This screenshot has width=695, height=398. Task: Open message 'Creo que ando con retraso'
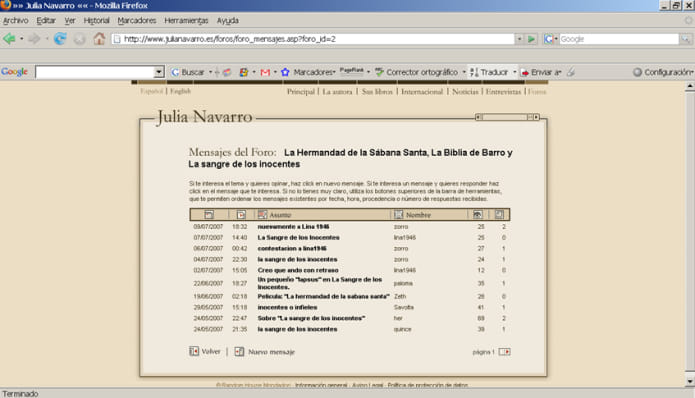tap(298, 270)
